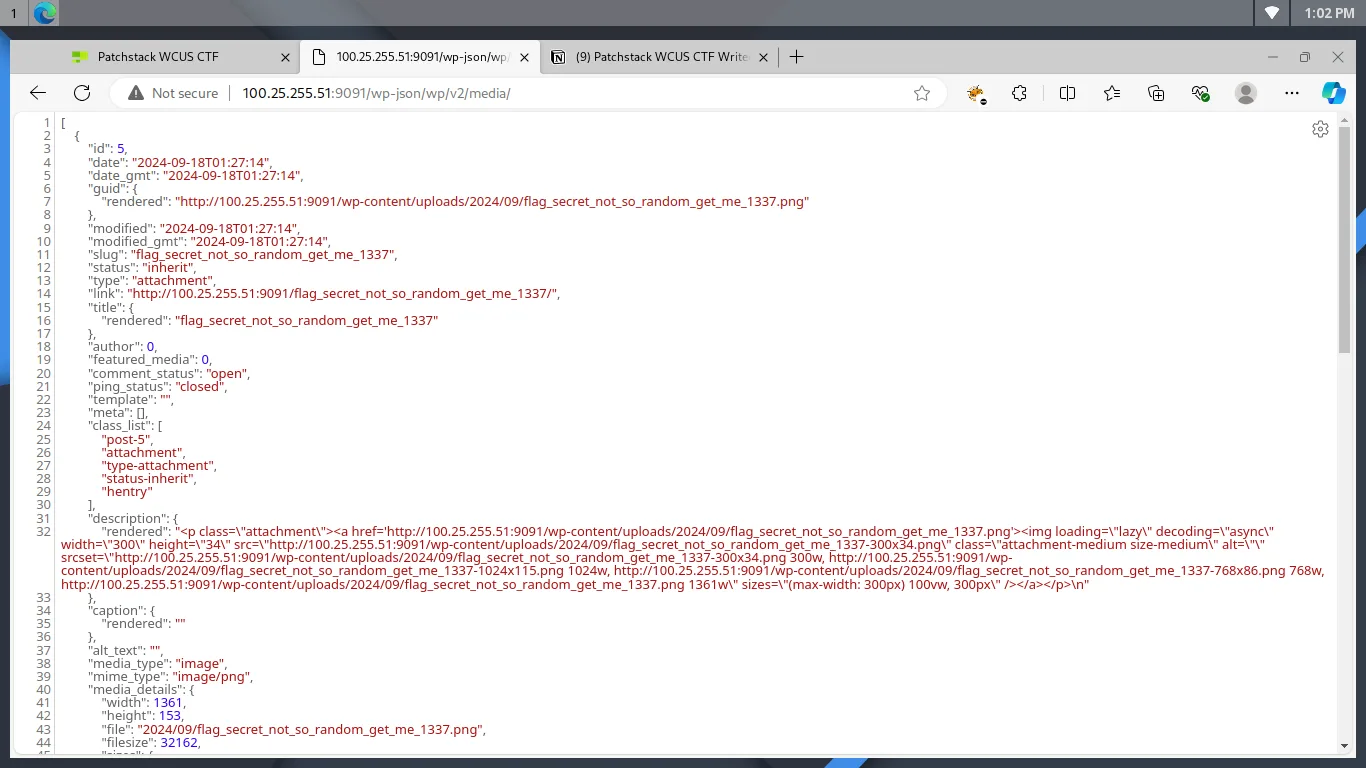Image resolution: width=1366 pixels, height=768 pixels.
Task: Click the scrollbar up arrow
Action: (1344, 121)
